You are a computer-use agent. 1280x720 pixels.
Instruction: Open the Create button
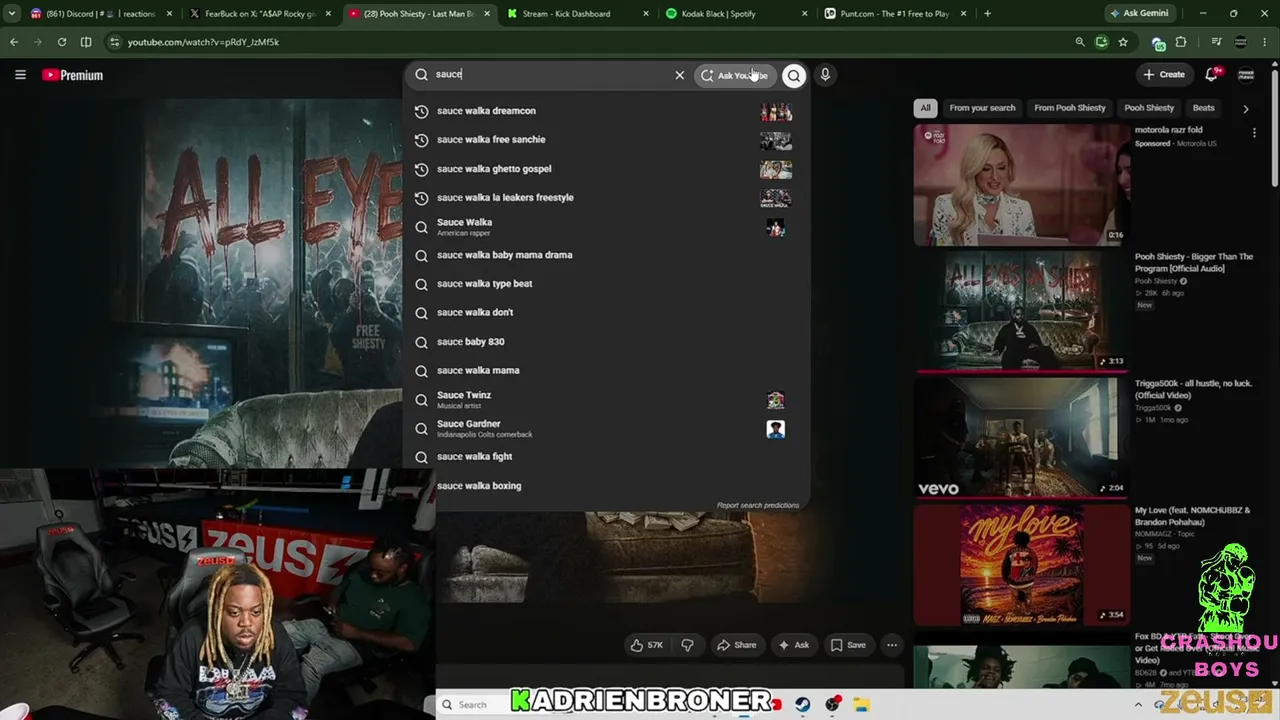tap(1164, 74)
